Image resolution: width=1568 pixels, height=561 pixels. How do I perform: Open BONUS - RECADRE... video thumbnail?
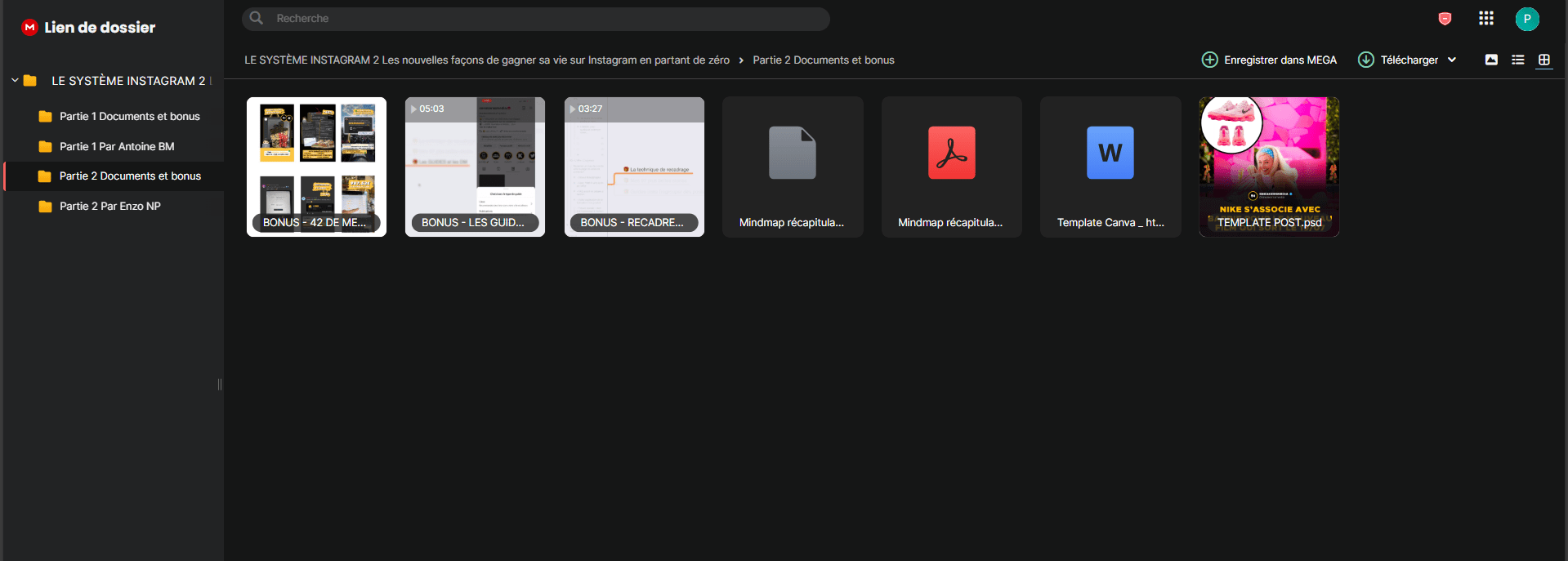point(634,167)
